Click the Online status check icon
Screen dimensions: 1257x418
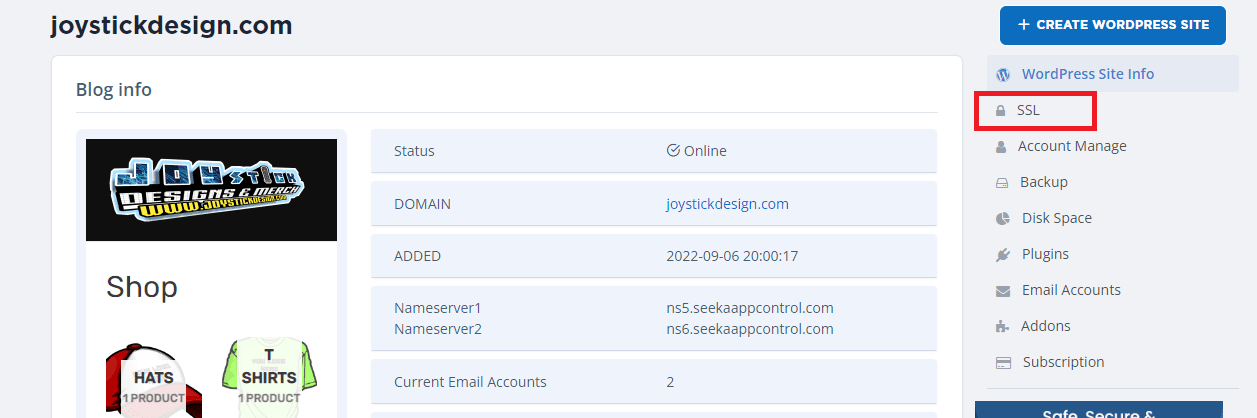673,151
